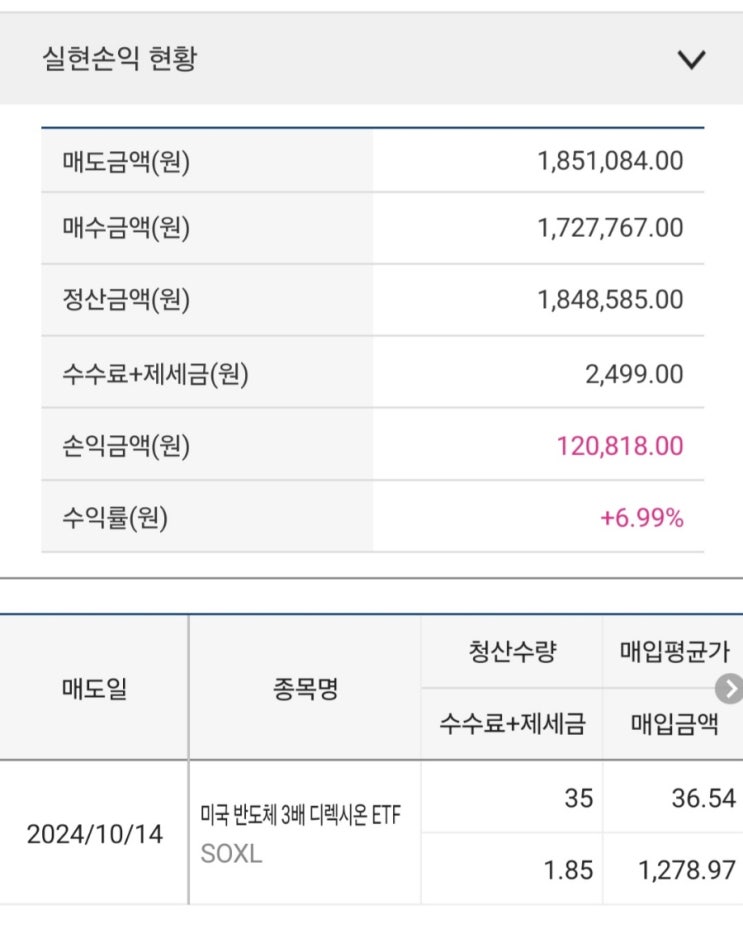Select the 종목명 column header
This screenshot has height=929, width=743.
(x=304, y=688)
